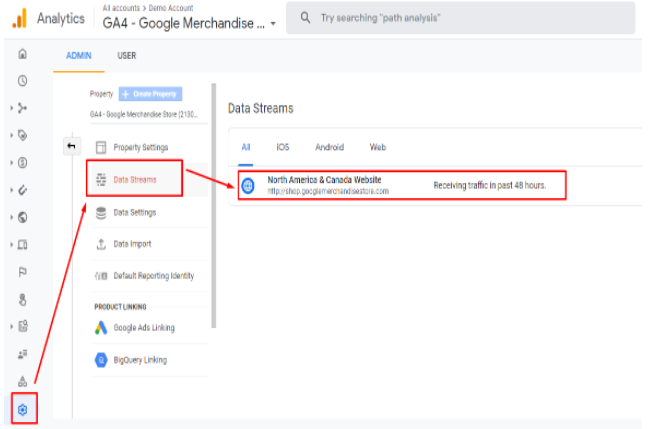Open the North America & Canada Website stream
Image resolution: width=652 pixels, height=429 pixels.
(324, 181)
